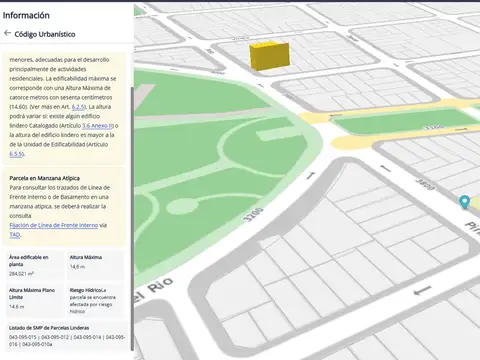Click the blue location pin on map

(464, 202)
